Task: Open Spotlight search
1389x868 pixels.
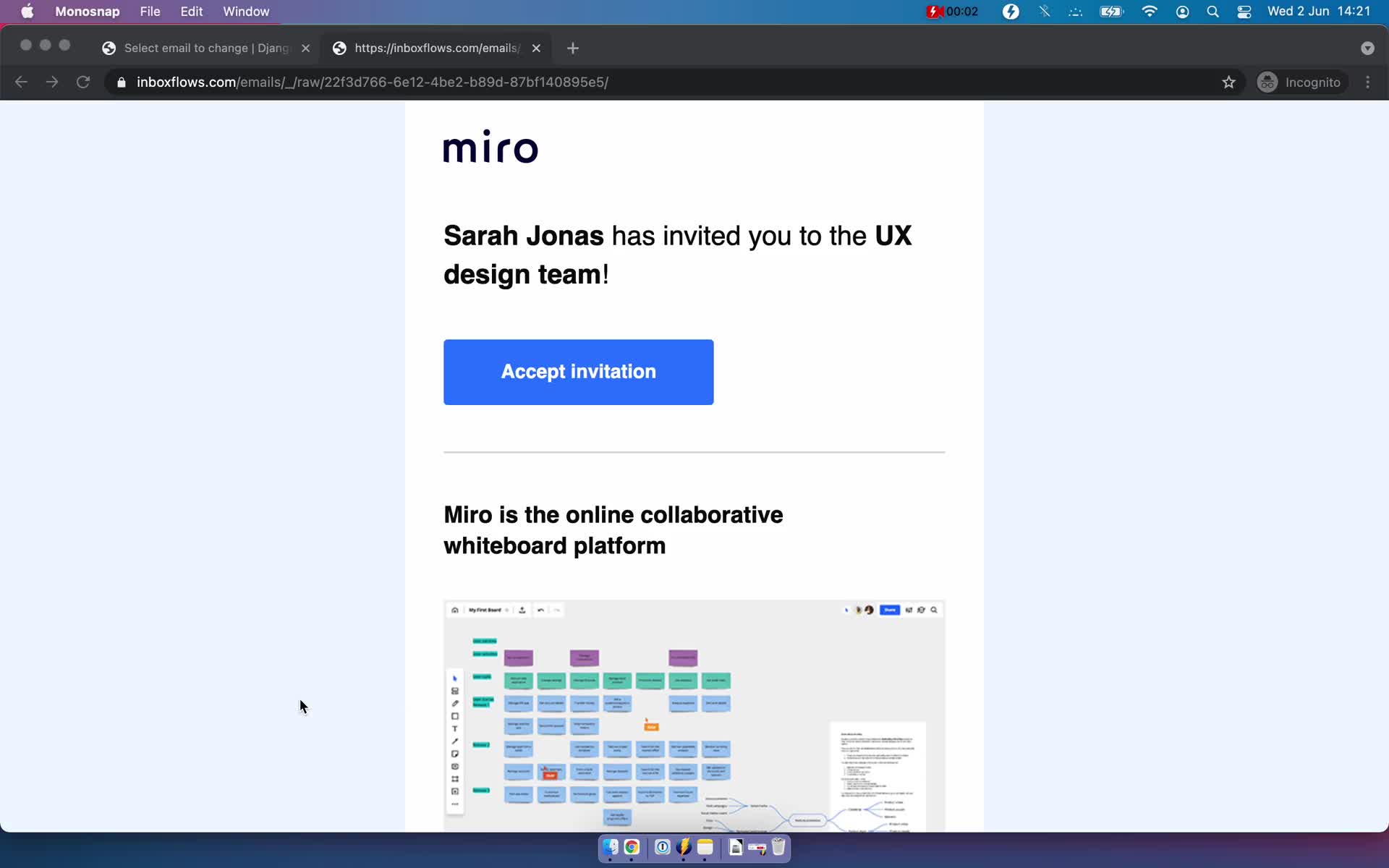Action: point(1213,12)
